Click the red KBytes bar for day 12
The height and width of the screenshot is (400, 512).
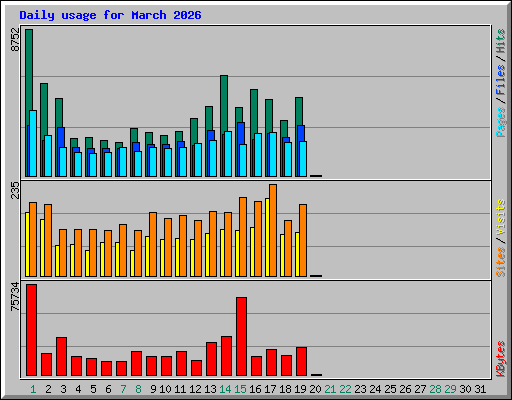click(197, 368)
